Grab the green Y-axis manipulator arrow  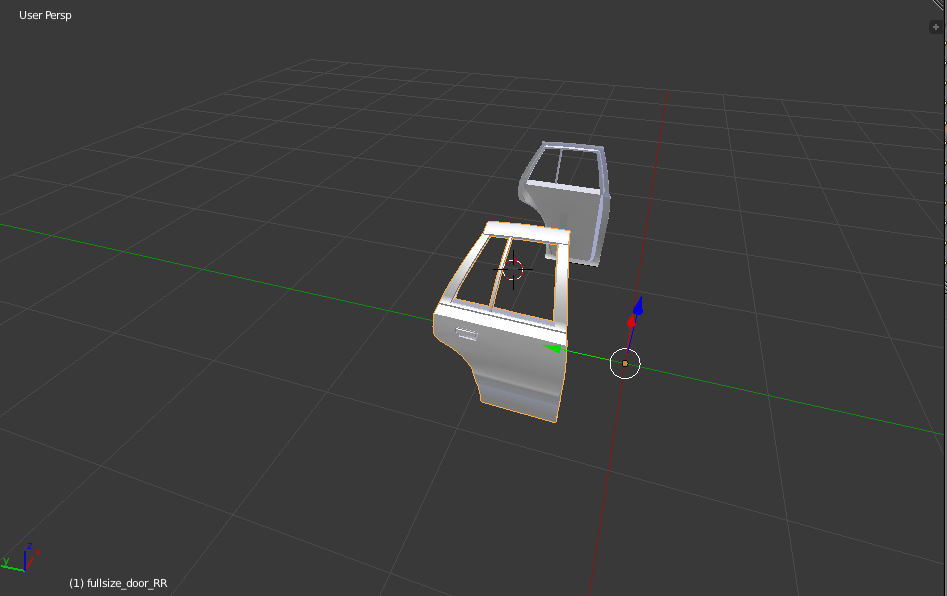coord(554,348)
